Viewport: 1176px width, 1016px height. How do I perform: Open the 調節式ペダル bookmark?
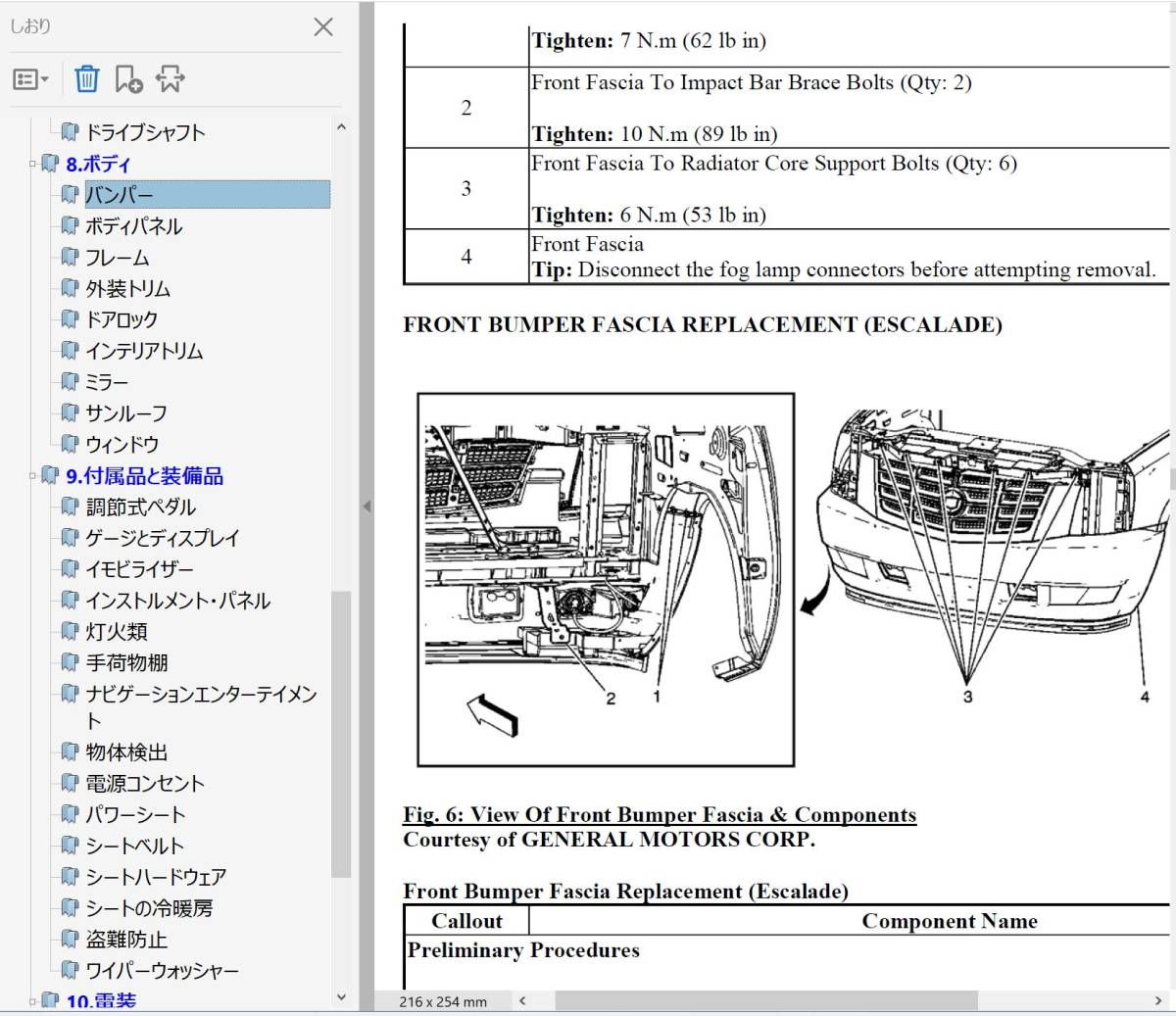[x=141, y=508]
